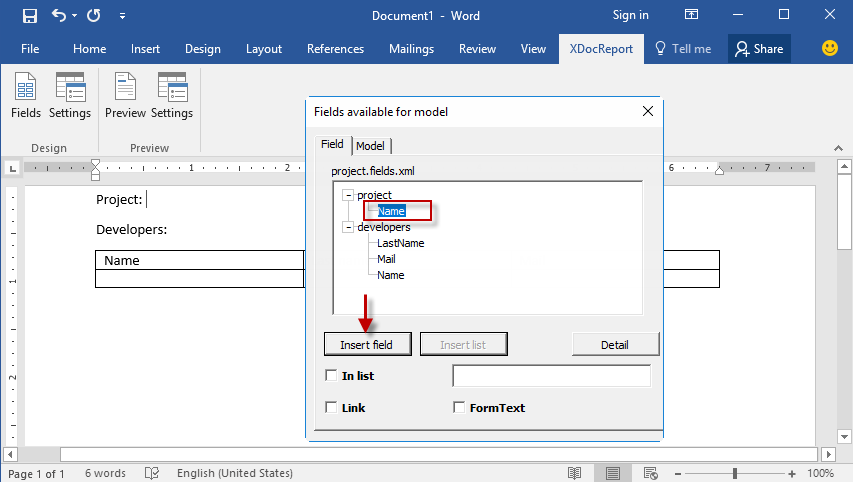Viewport: 853px width, 482px height.
Task: Click the Fields icon in Design group
Action: coord(25,89)
